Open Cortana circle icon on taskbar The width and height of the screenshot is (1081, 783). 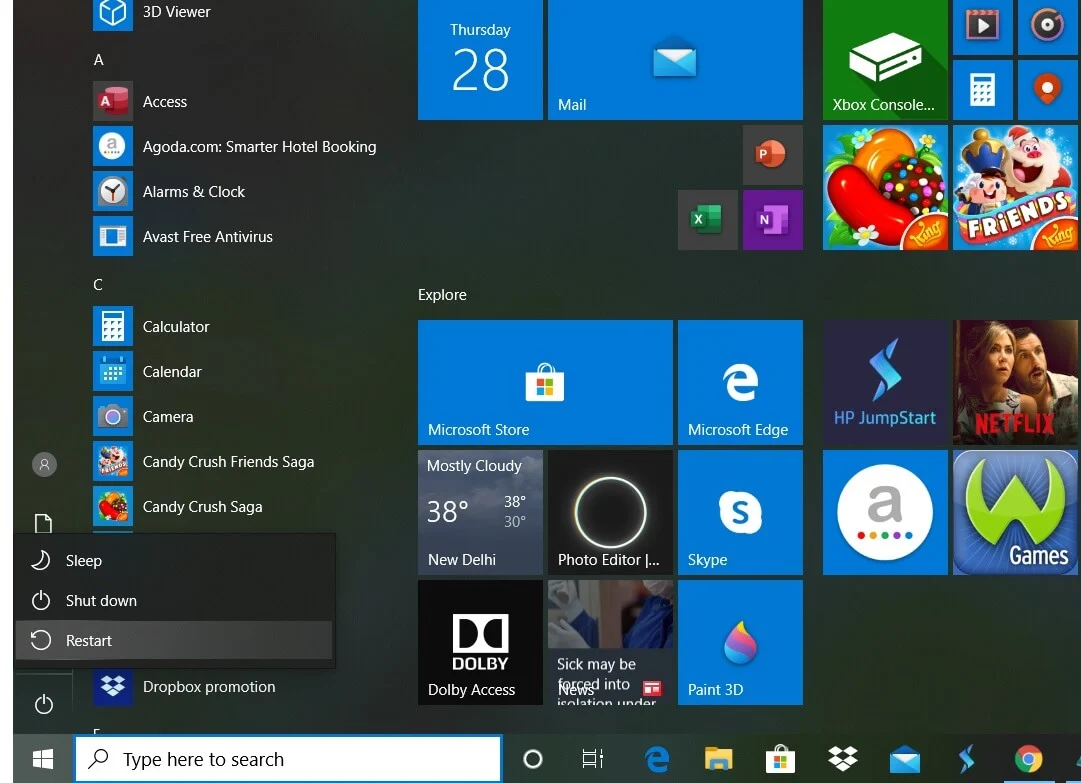[x=533, y=759]
